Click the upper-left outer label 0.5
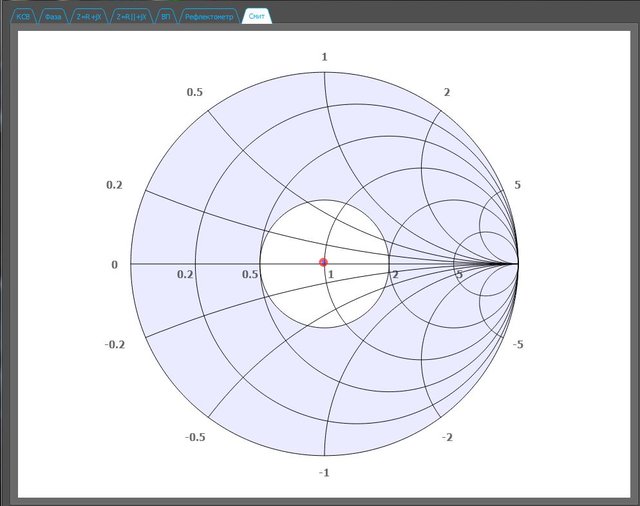The height and width of the screenshot is (506, 640). coord(195,92)
